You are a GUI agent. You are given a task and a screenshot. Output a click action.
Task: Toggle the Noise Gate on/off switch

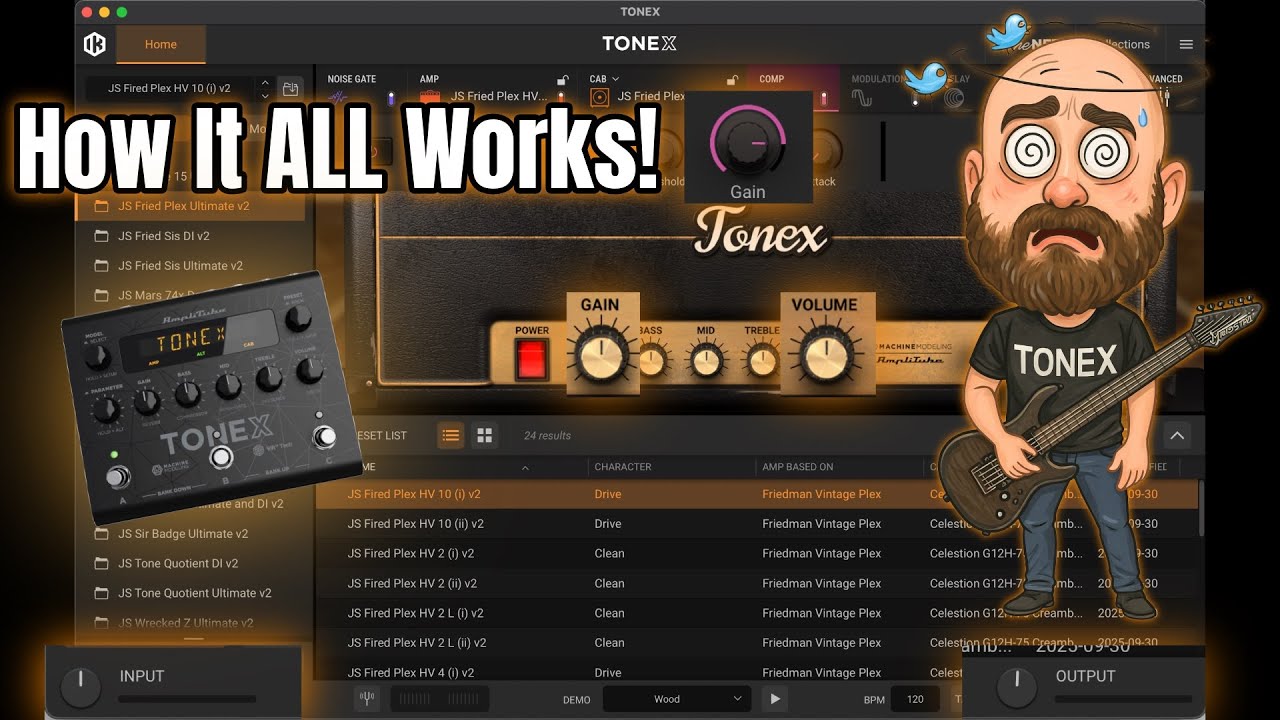(391, 97)
